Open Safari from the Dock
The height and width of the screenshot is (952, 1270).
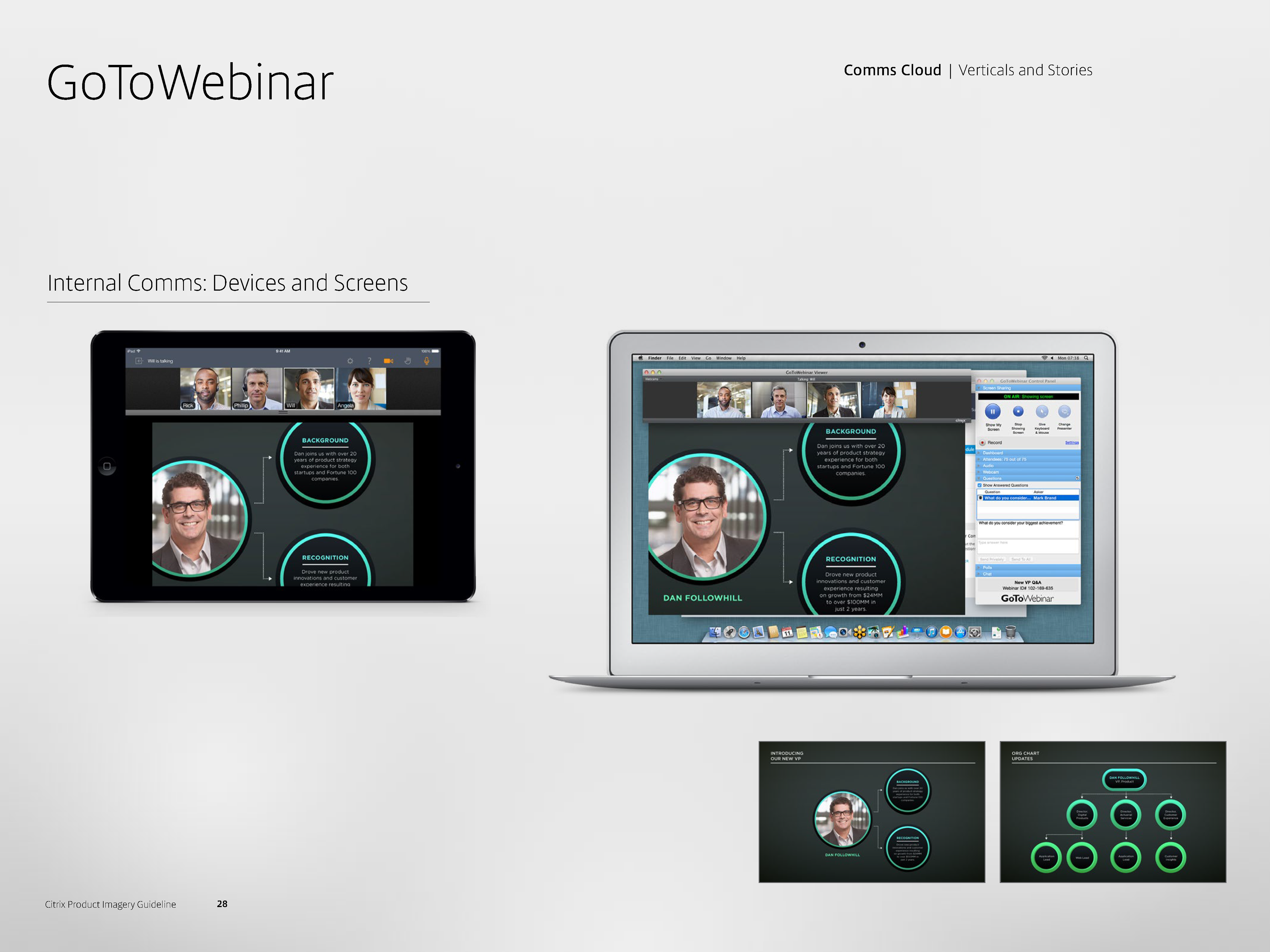pos(744,632)
